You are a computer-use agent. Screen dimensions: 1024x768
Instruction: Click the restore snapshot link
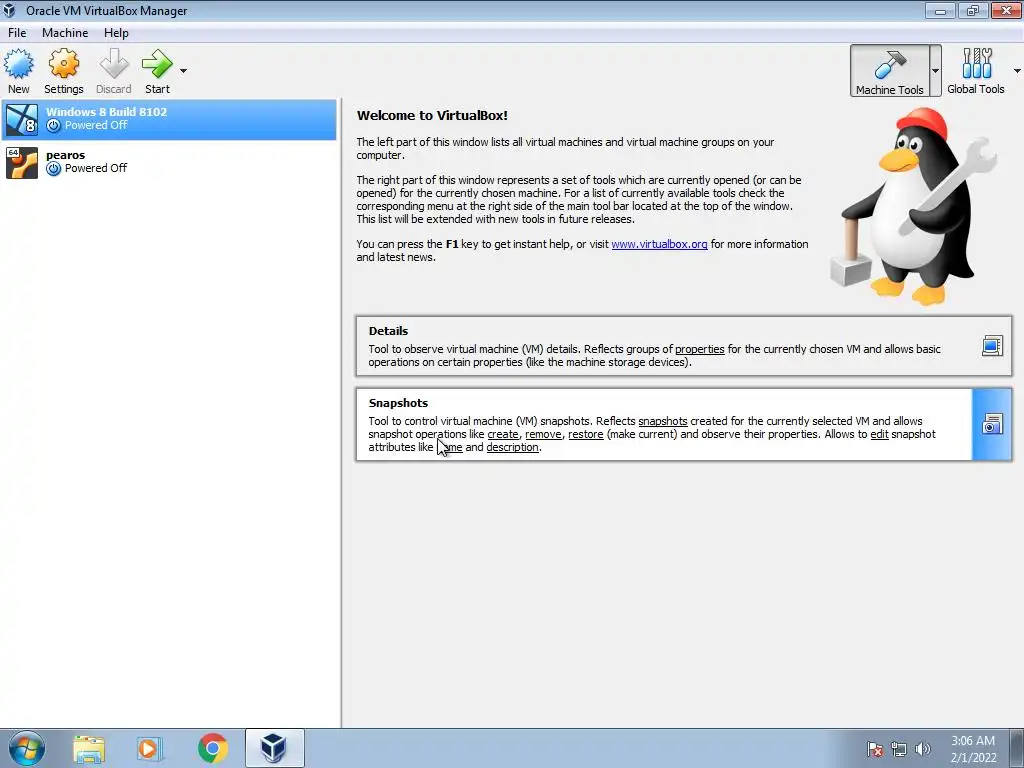(x=585, y=434)
